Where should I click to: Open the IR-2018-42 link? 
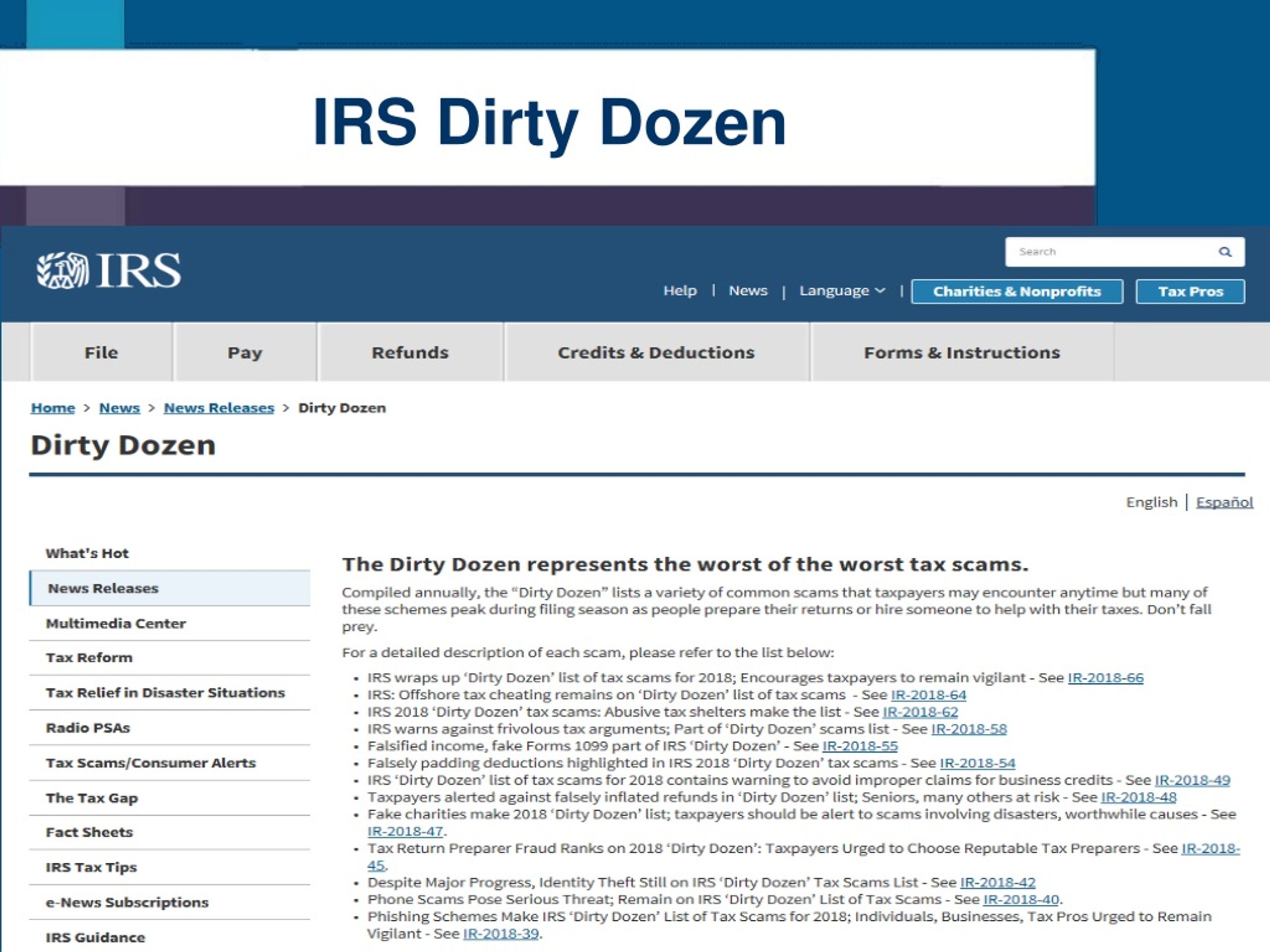(998, 883)
